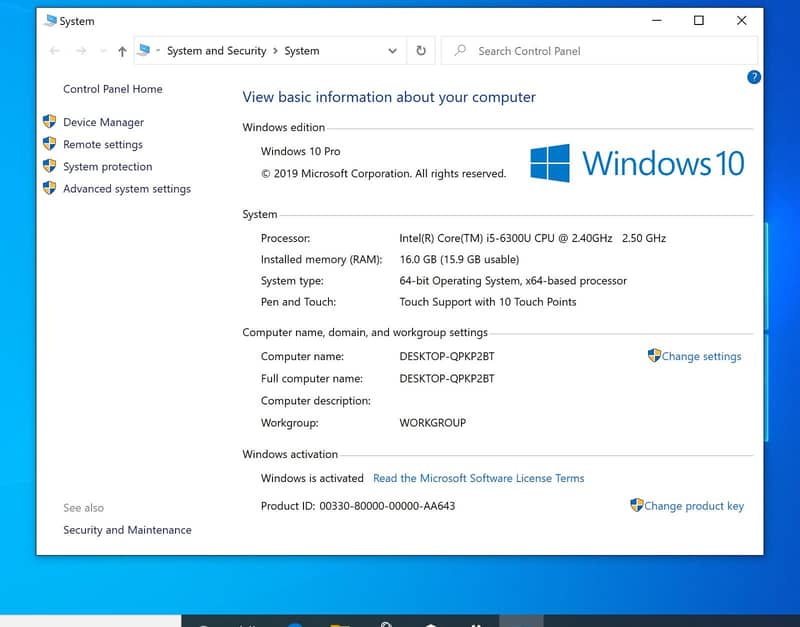The height and width of the screenshot is (627, 800).
Task: Focus the Search Control Panel field
Action: tap(599, 51)
